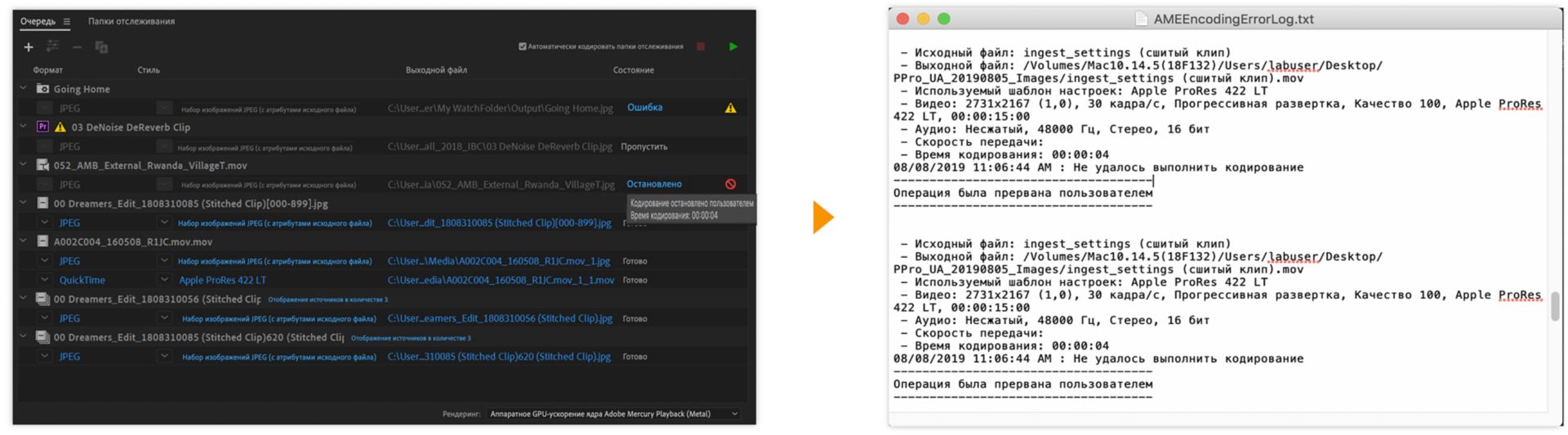Open the Ошибка status link
Image resolution: width=1568 pixels, height=435 pixels.
[x=644, y=108]
